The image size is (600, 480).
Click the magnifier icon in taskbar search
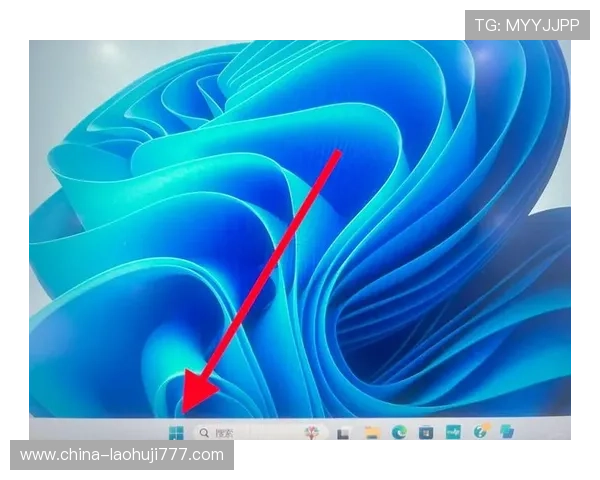(204, 433)
